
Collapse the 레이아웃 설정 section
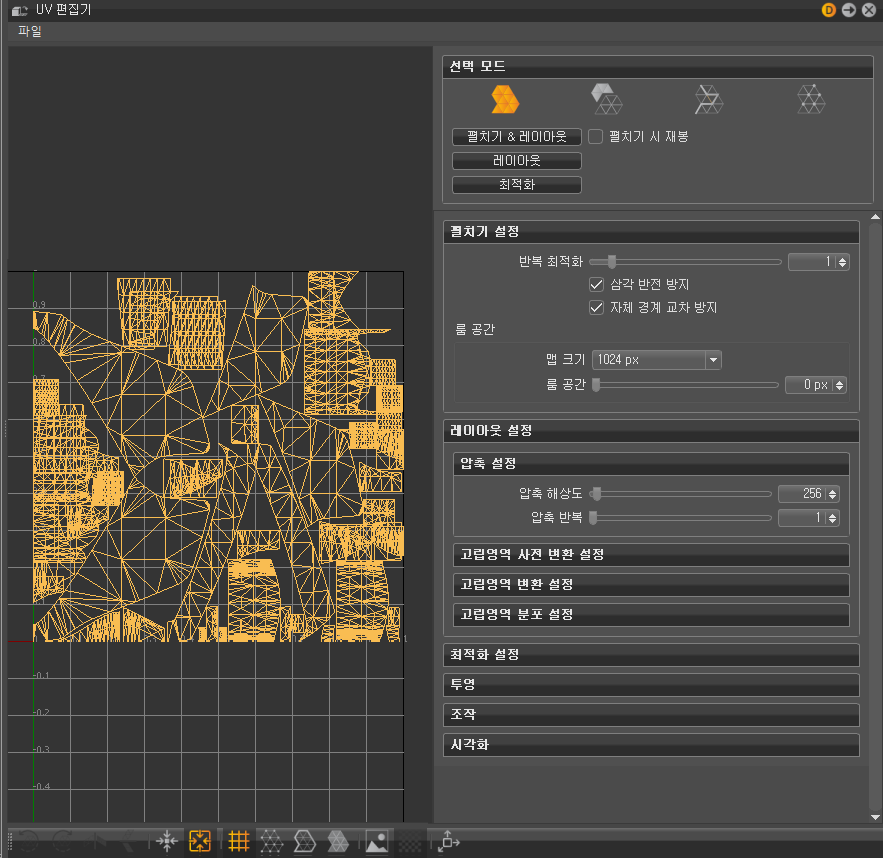tap(651, 431)
